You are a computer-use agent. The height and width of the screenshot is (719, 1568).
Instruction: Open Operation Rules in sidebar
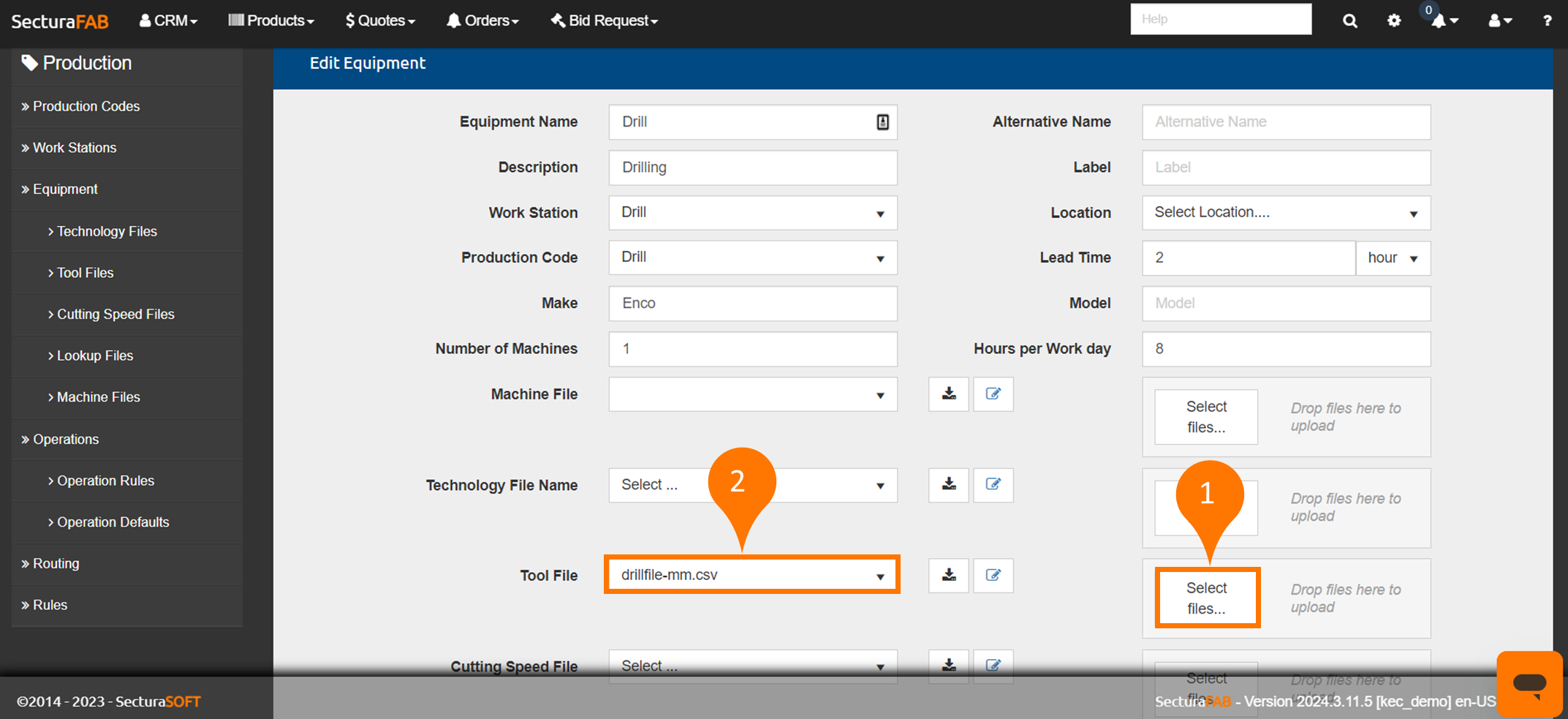tap(105, 481)
